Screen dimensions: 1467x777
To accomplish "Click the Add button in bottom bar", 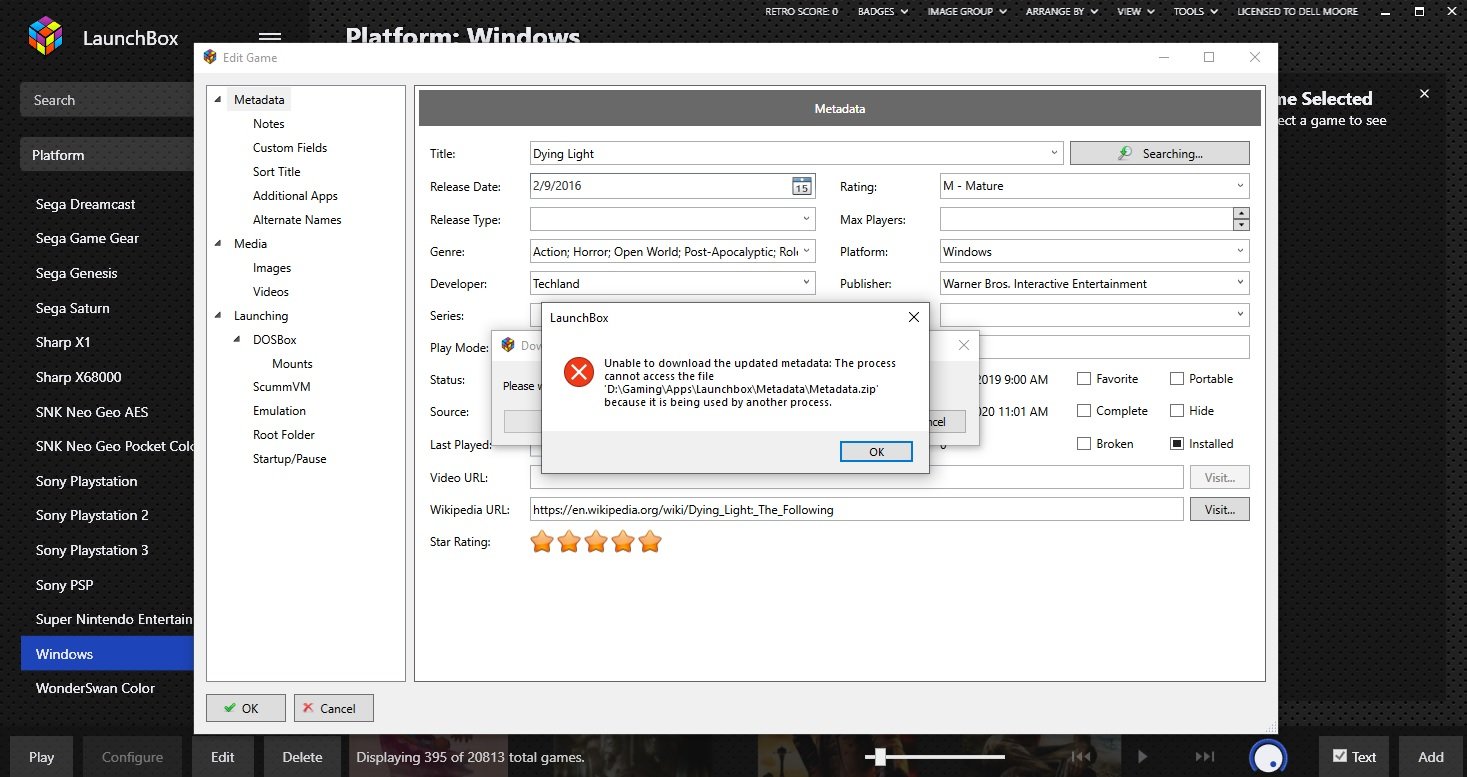I will [1430, 757].
